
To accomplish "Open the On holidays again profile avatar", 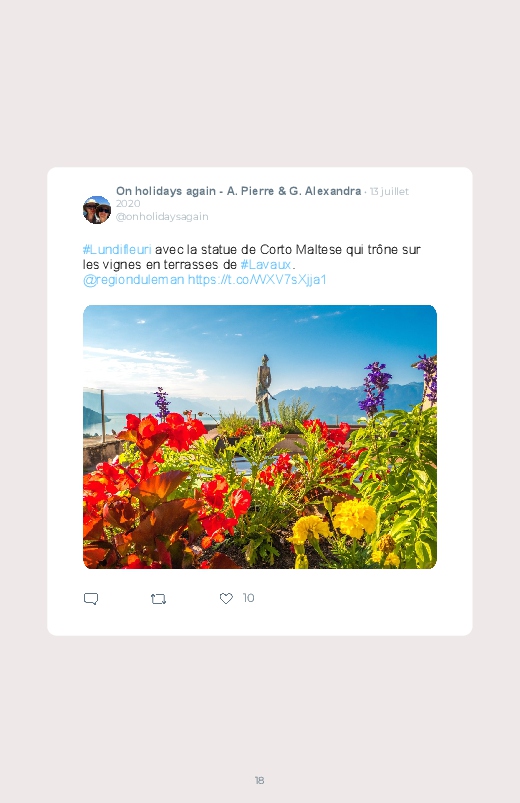I will point(97,209).
